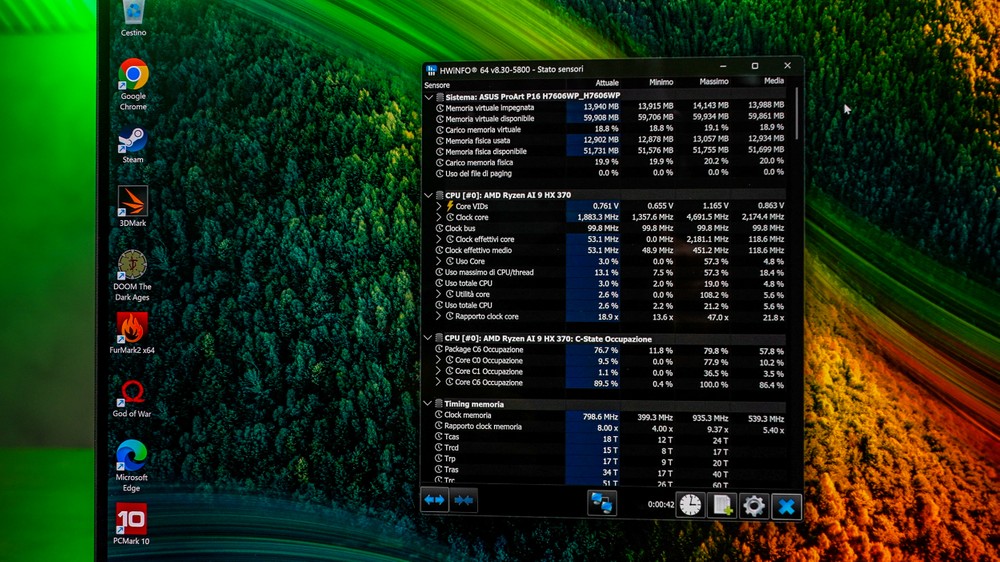Expand the Core VIDs row
Image resolution: width=1000 pixels, height=562 pixels.
click(x=439, y=206)
